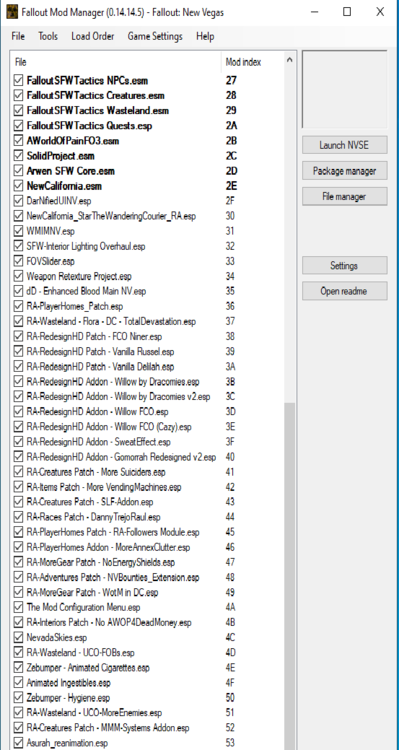Disable SolidProject.esm checkbox
Screen dimensions: 399x750
[19, 156]
